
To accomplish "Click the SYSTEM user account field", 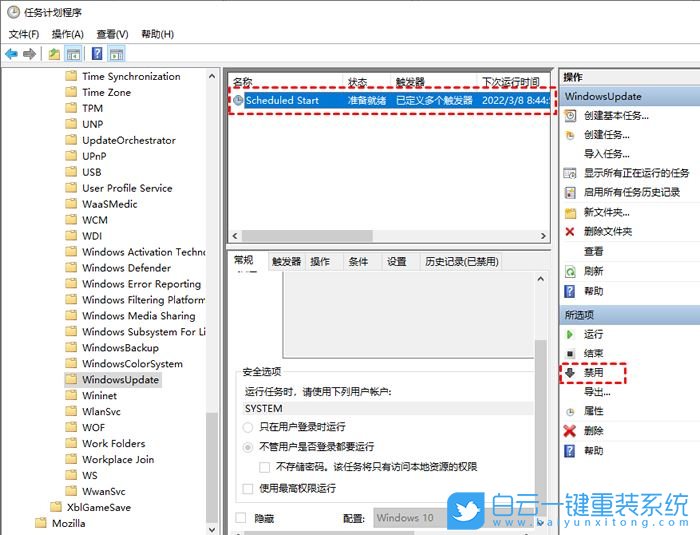I will (388, 409).
